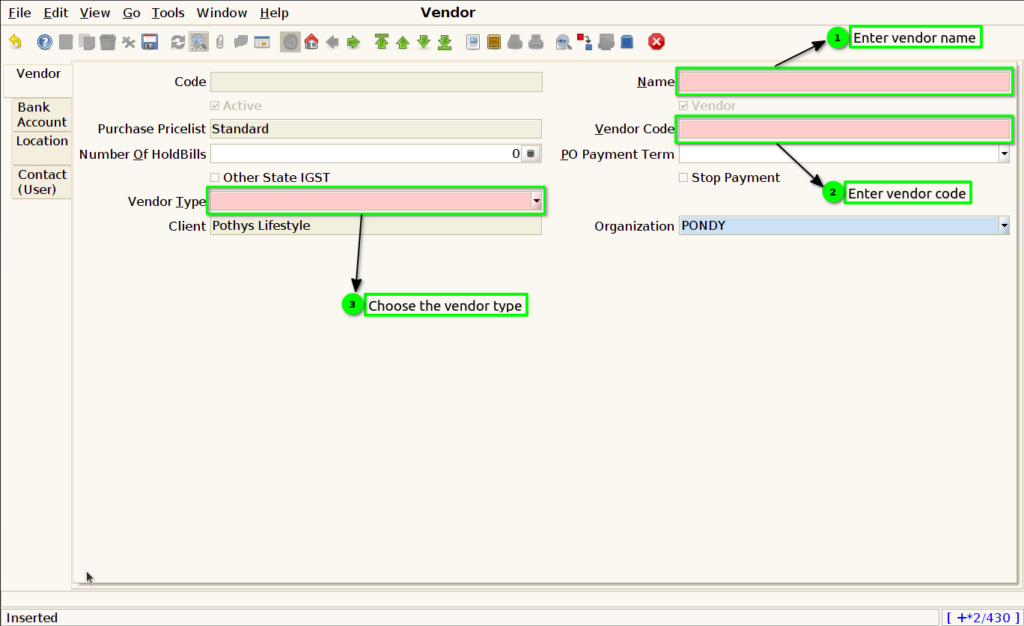Open the Product Info blue icon
Viewport: 1024px width, 626px height.
click(627, 42)
